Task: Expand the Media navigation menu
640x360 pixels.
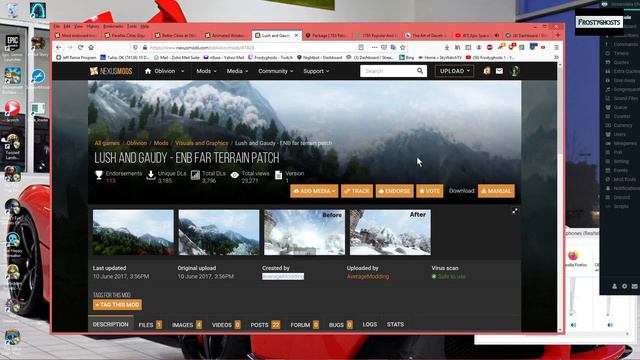Action: pos(237,71)
